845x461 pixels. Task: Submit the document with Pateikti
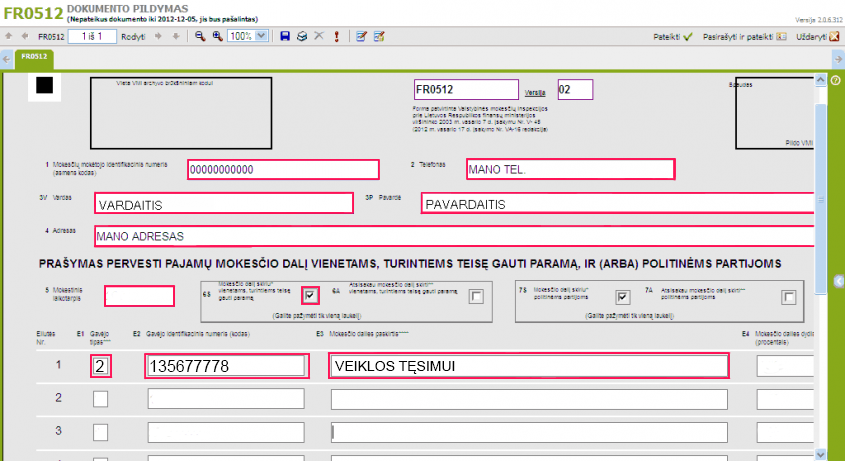pos(673,37)
